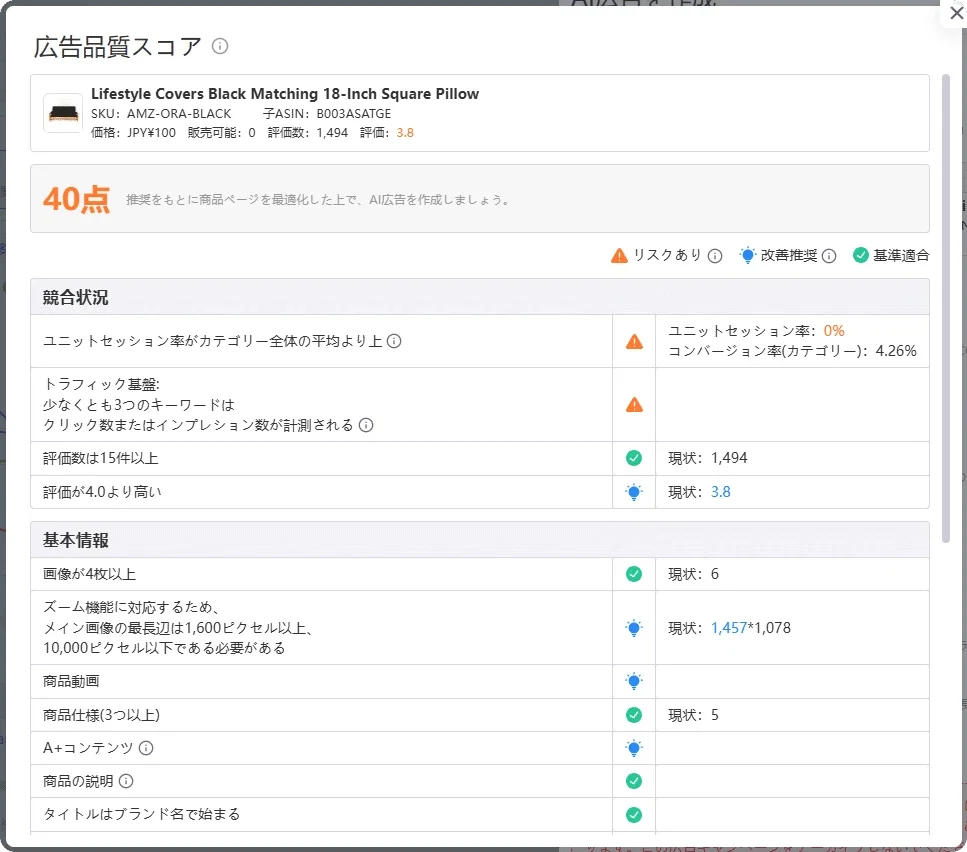Image resolution: width=967 pixels, height=852 pixels.
Task: Click コンバージョン率(カテゴリー) 4.26% value
Action: (896, 351)
